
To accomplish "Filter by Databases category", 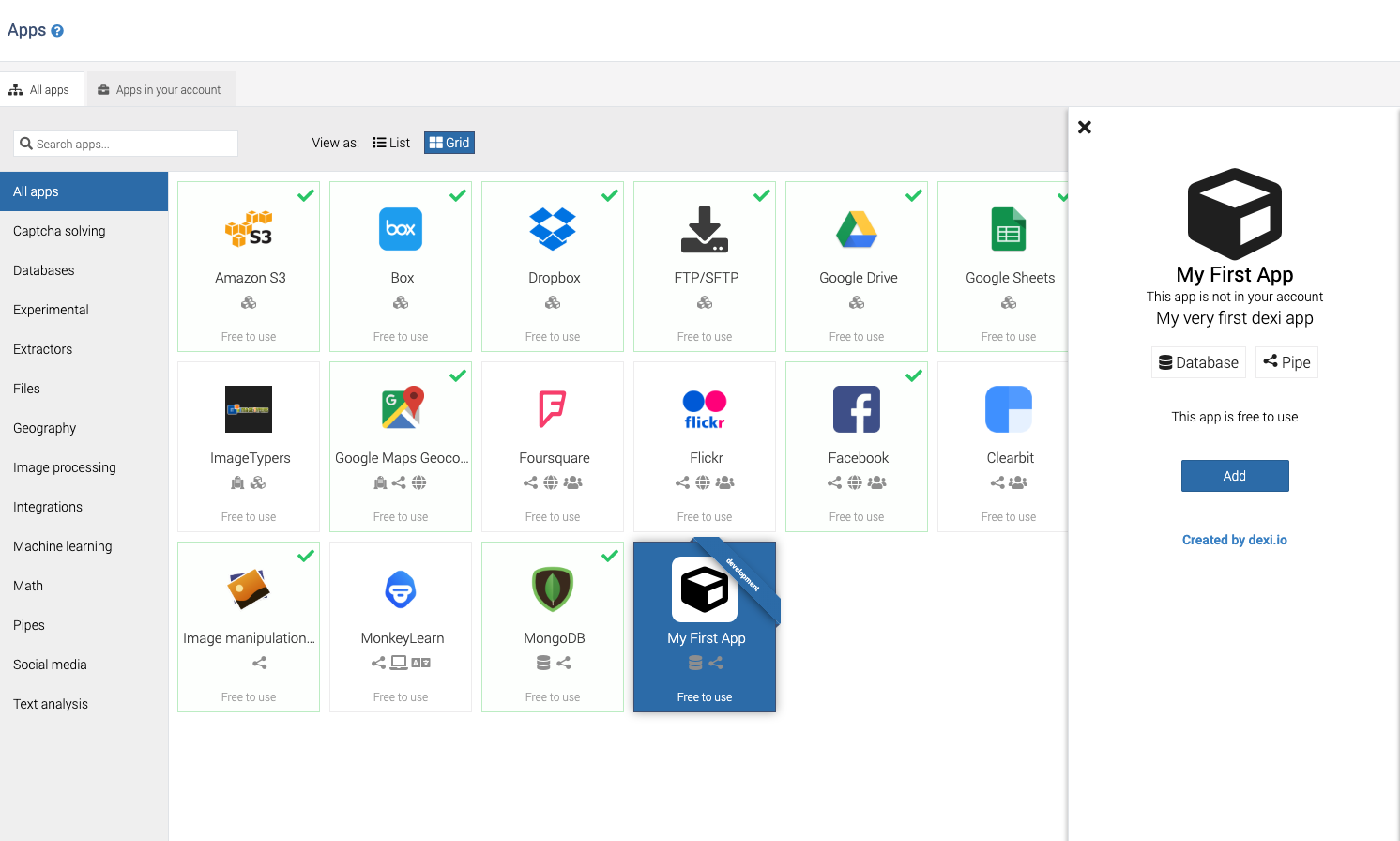I will click(84, 270).
